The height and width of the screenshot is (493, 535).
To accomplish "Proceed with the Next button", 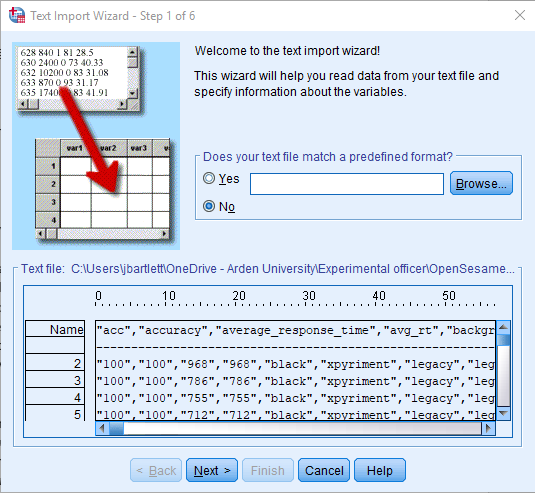I will 212,470.
